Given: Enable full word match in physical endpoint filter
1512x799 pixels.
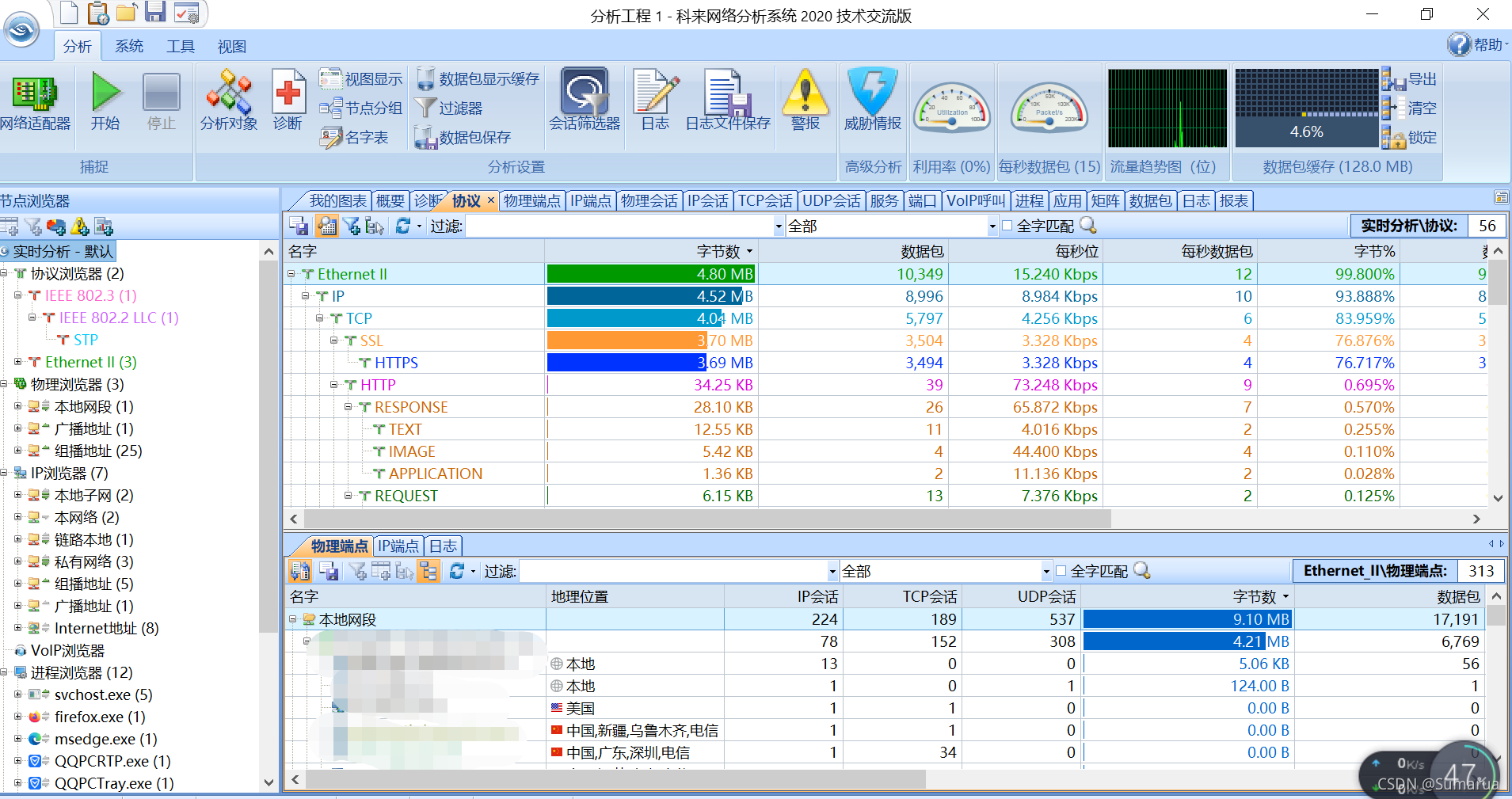Looking at the screenshot, I should pyautogui.click(x=1061, y=571).
